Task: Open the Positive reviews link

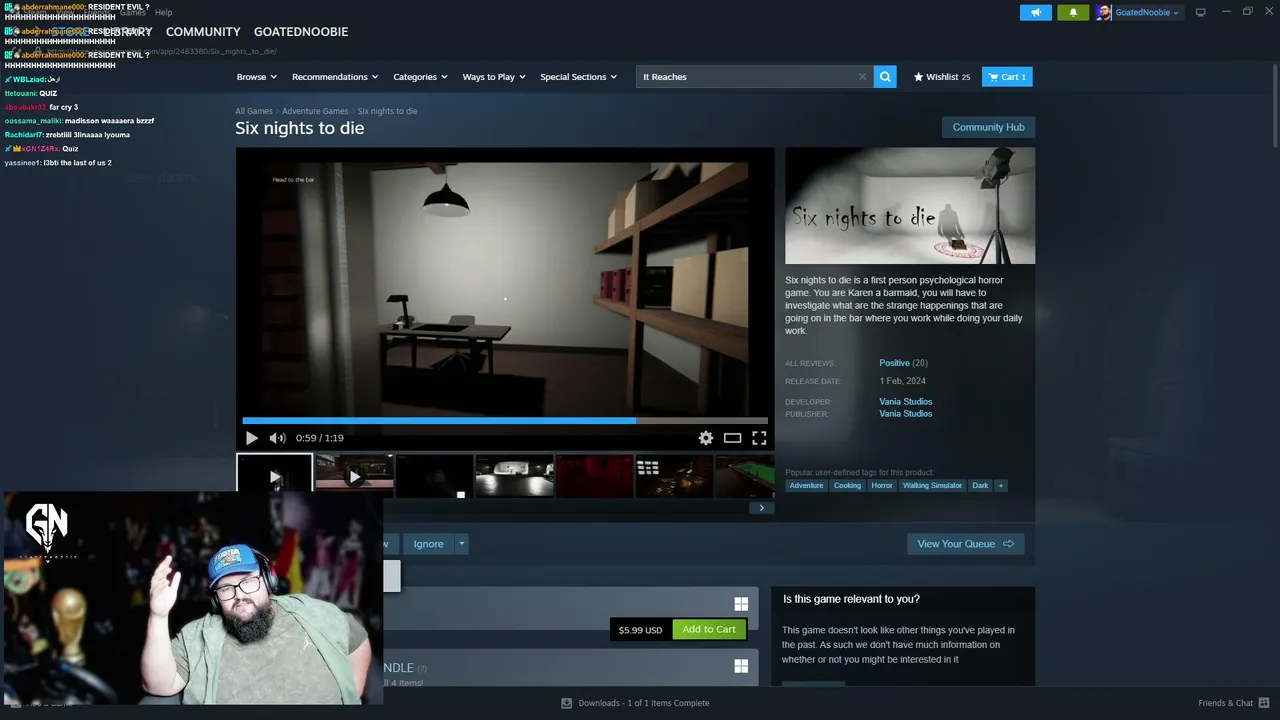Action: tap(894, 363)
